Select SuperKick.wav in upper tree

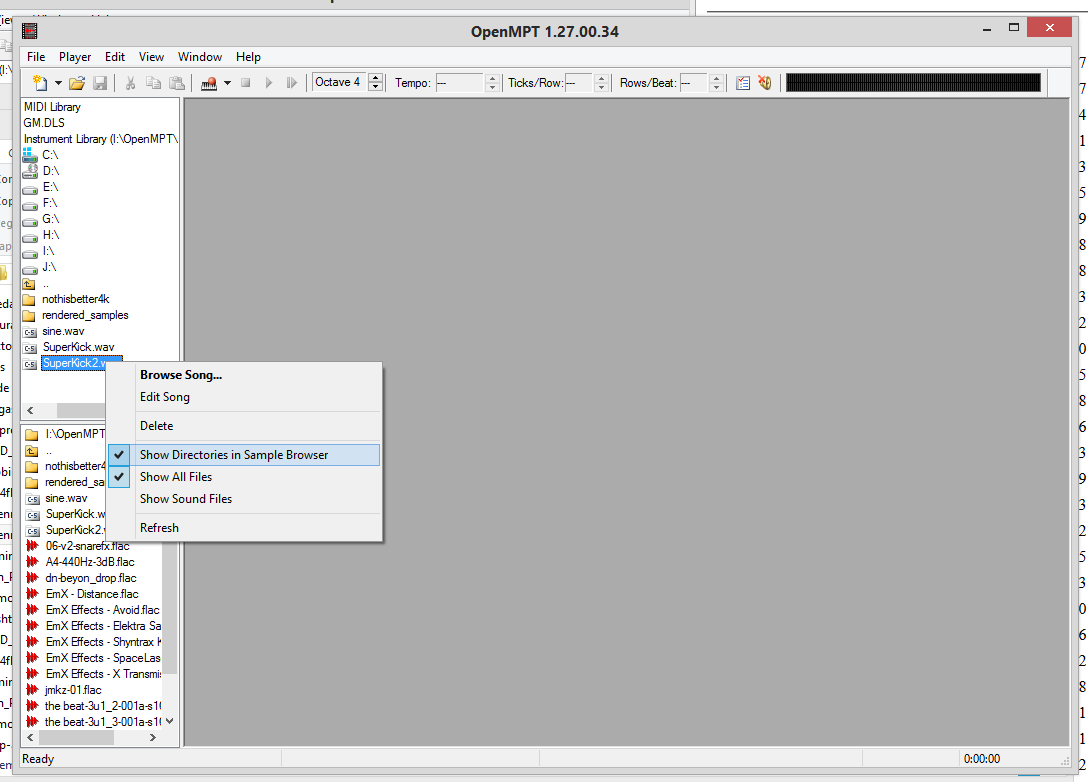tap(78, 347)
